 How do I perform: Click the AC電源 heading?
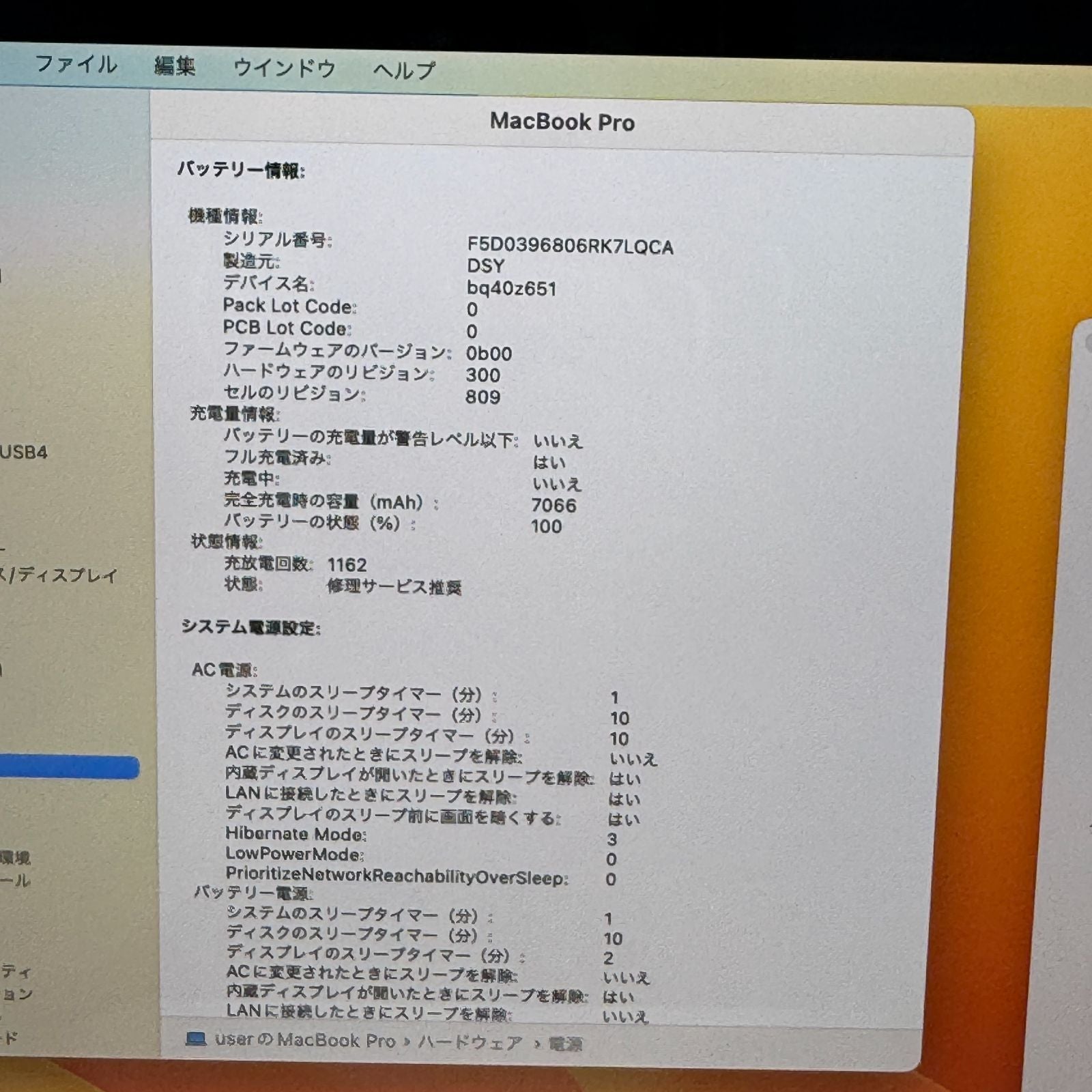[224, 670]
